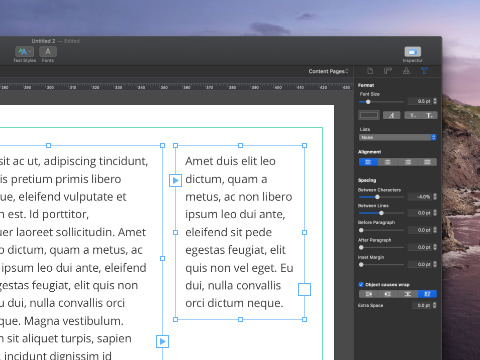Select the second wrap mode icon

tap(388, 294)
